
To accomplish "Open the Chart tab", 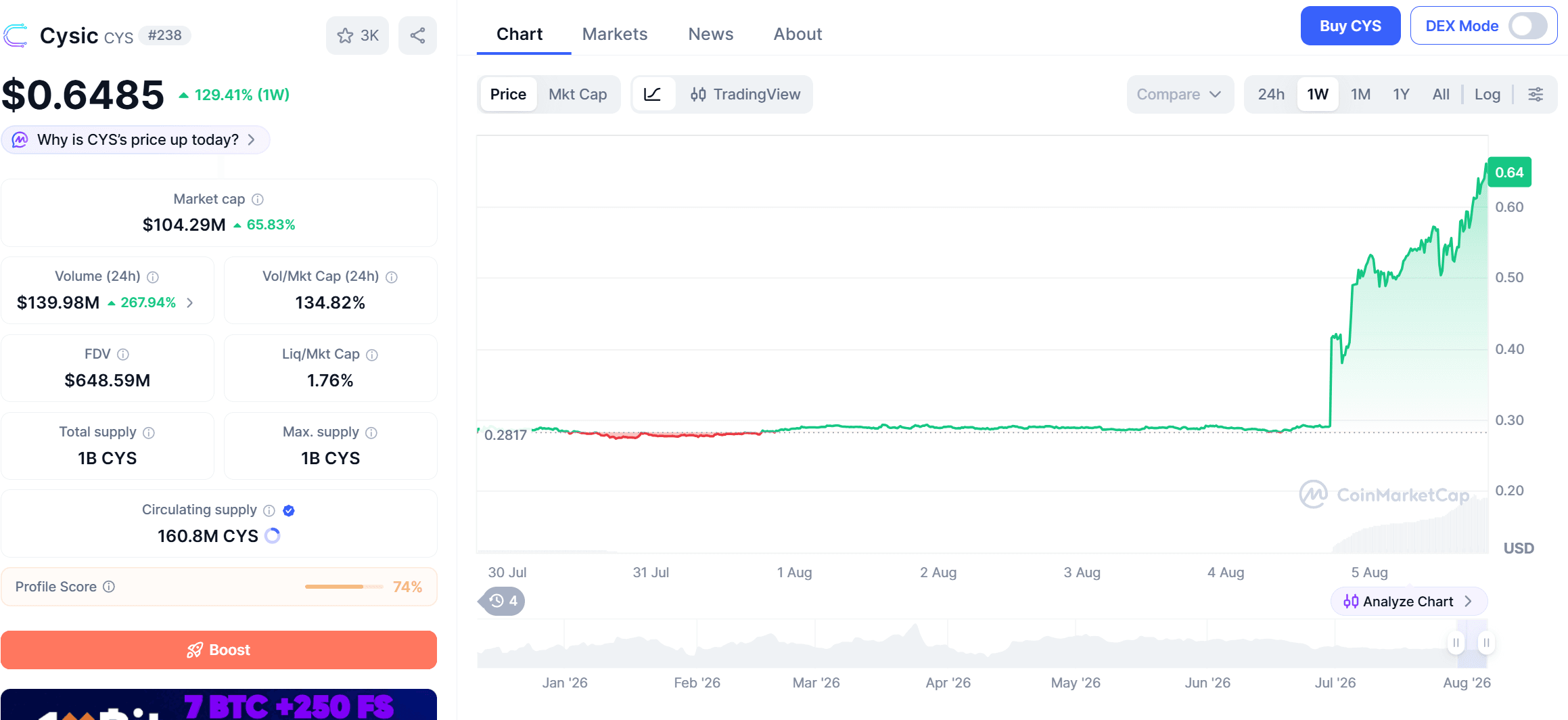I will pos(520,34).
